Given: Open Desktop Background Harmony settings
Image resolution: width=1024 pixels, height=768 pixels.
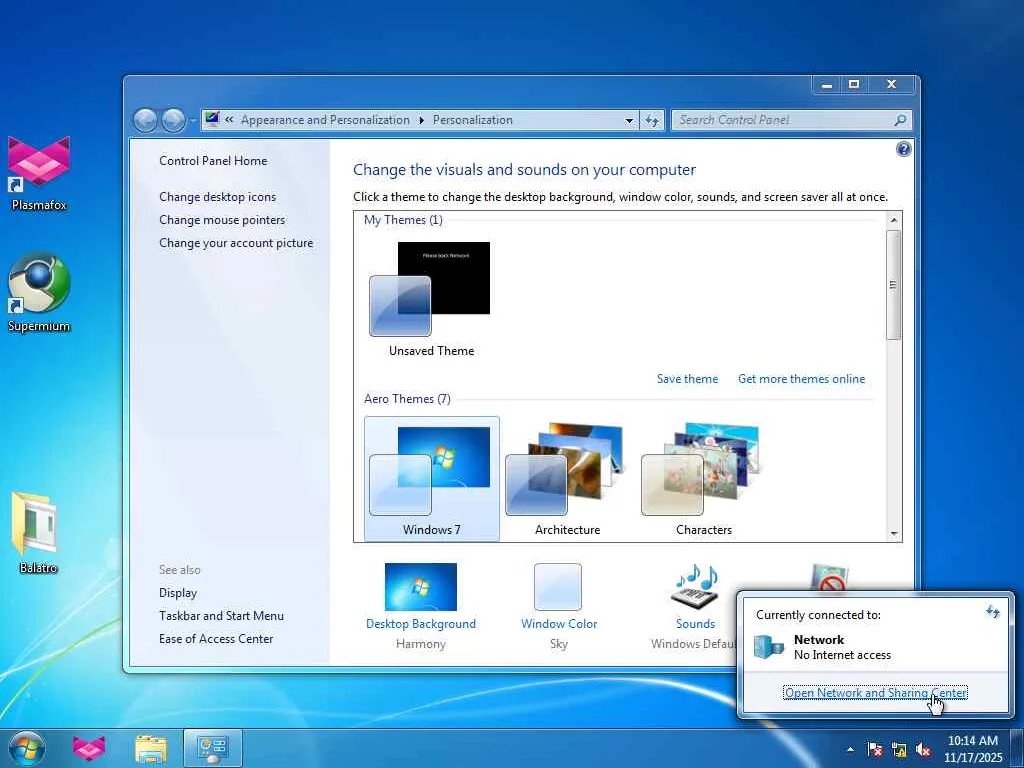Looking at the screenshot, I should (421, 586).
